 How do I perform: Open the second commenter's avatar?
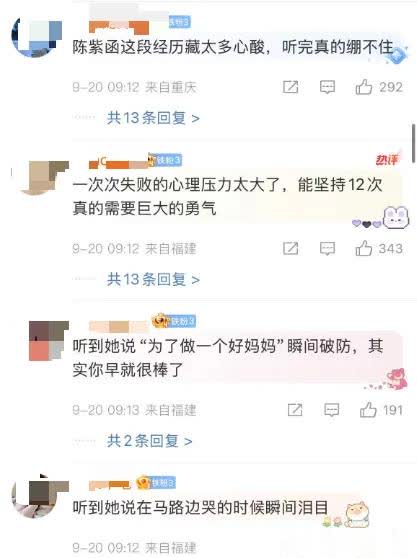[x=44, y=178]
